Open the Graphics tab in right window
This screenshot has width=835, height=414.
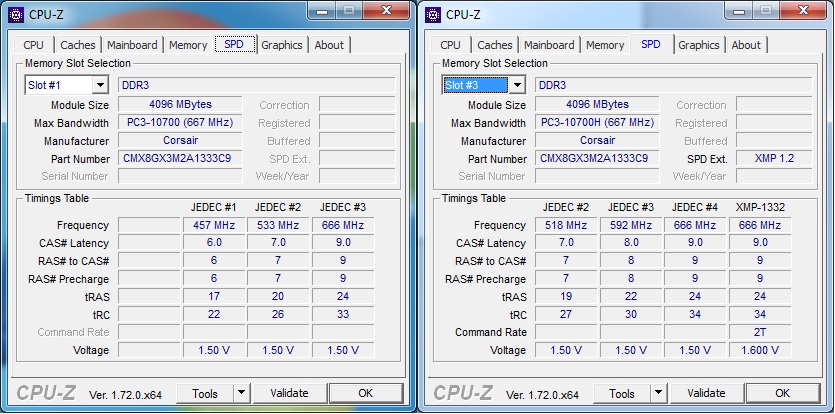(699, 45)
